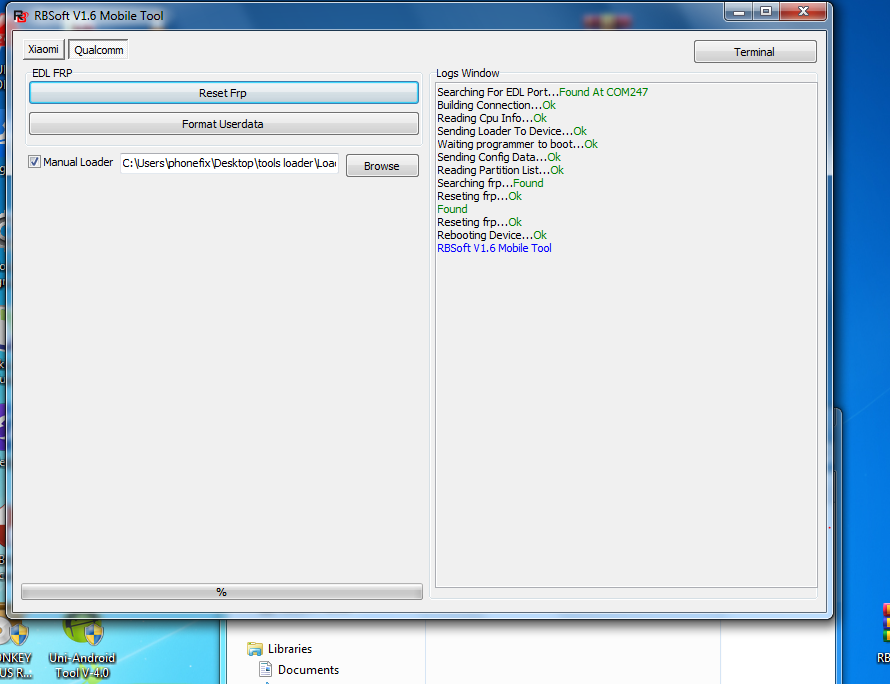This screenshot has width=890, height=684.
Task: Edit the manual loader path field
Action: (229, 163)
